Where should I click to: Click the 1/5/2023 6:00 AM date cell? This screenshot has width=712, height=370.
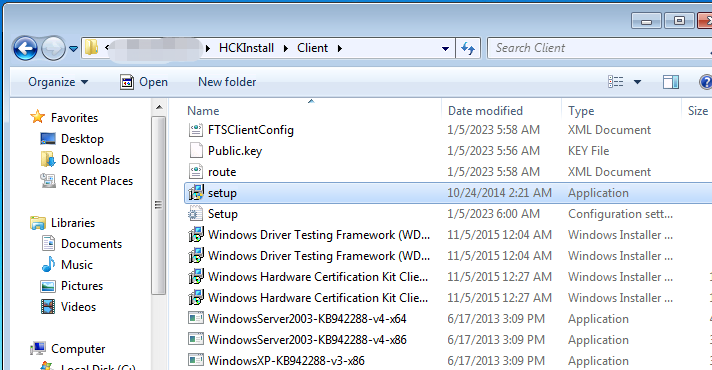(494, 214)
